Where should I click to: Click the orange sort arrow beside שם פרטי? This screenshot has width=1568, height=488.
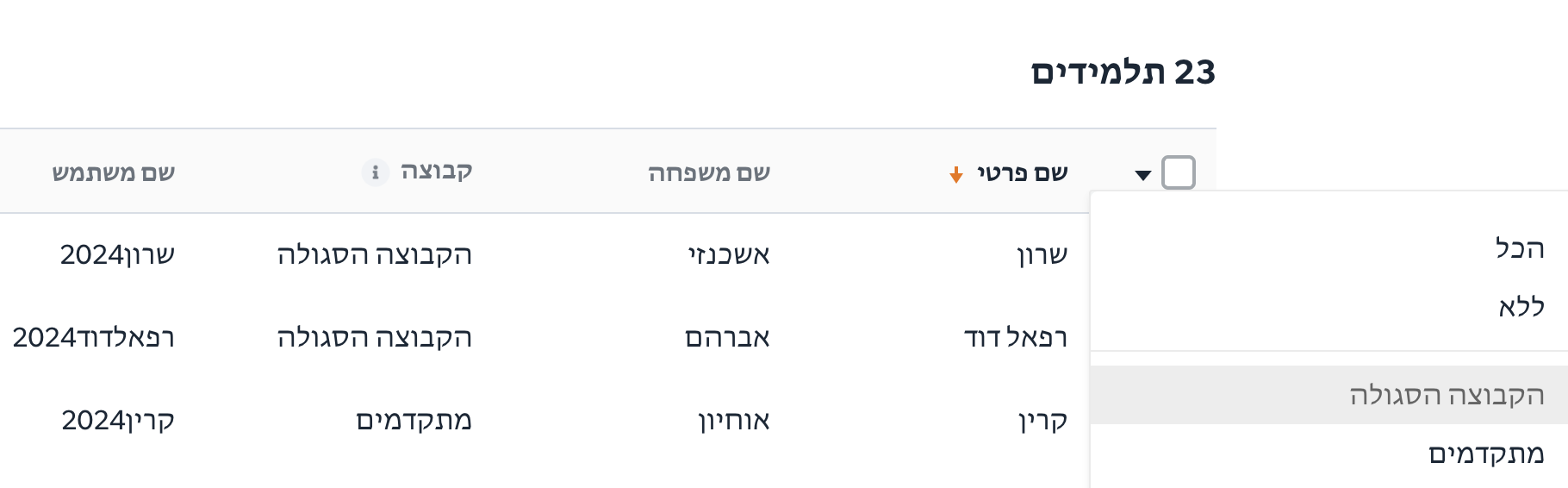[955, 175]
